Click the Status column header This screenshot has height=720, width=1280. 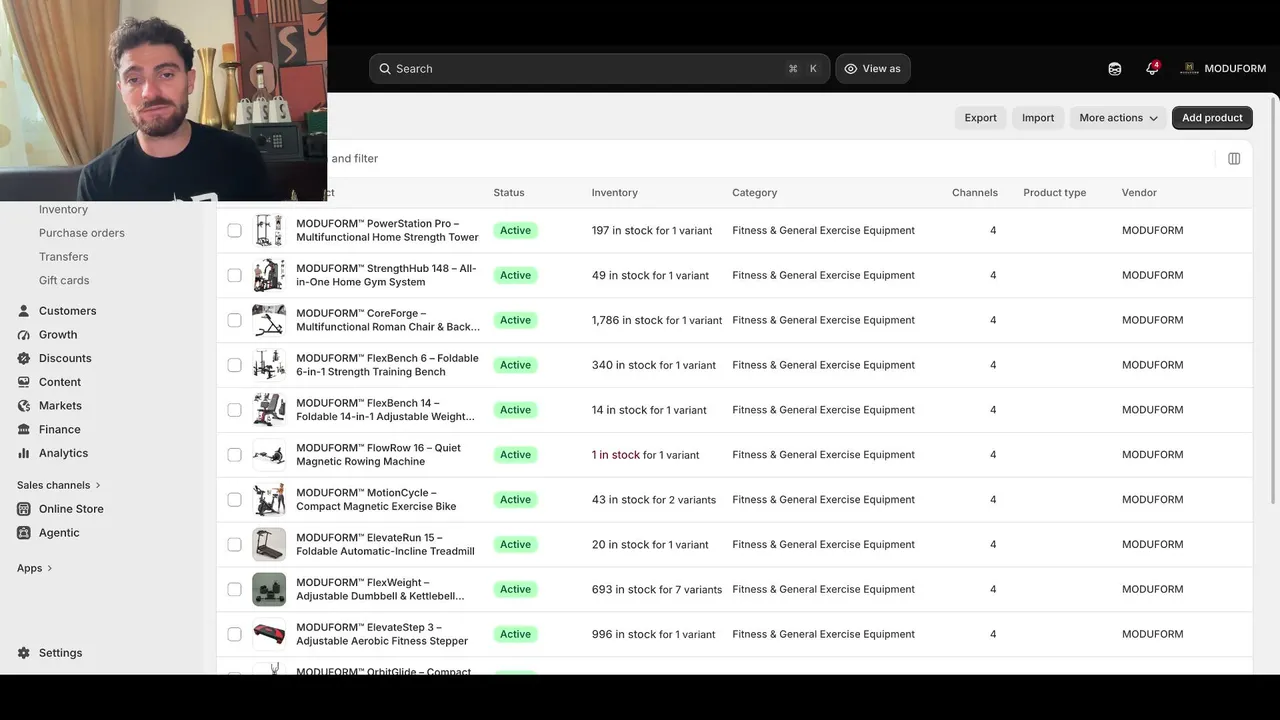click(x=509, y=193)
